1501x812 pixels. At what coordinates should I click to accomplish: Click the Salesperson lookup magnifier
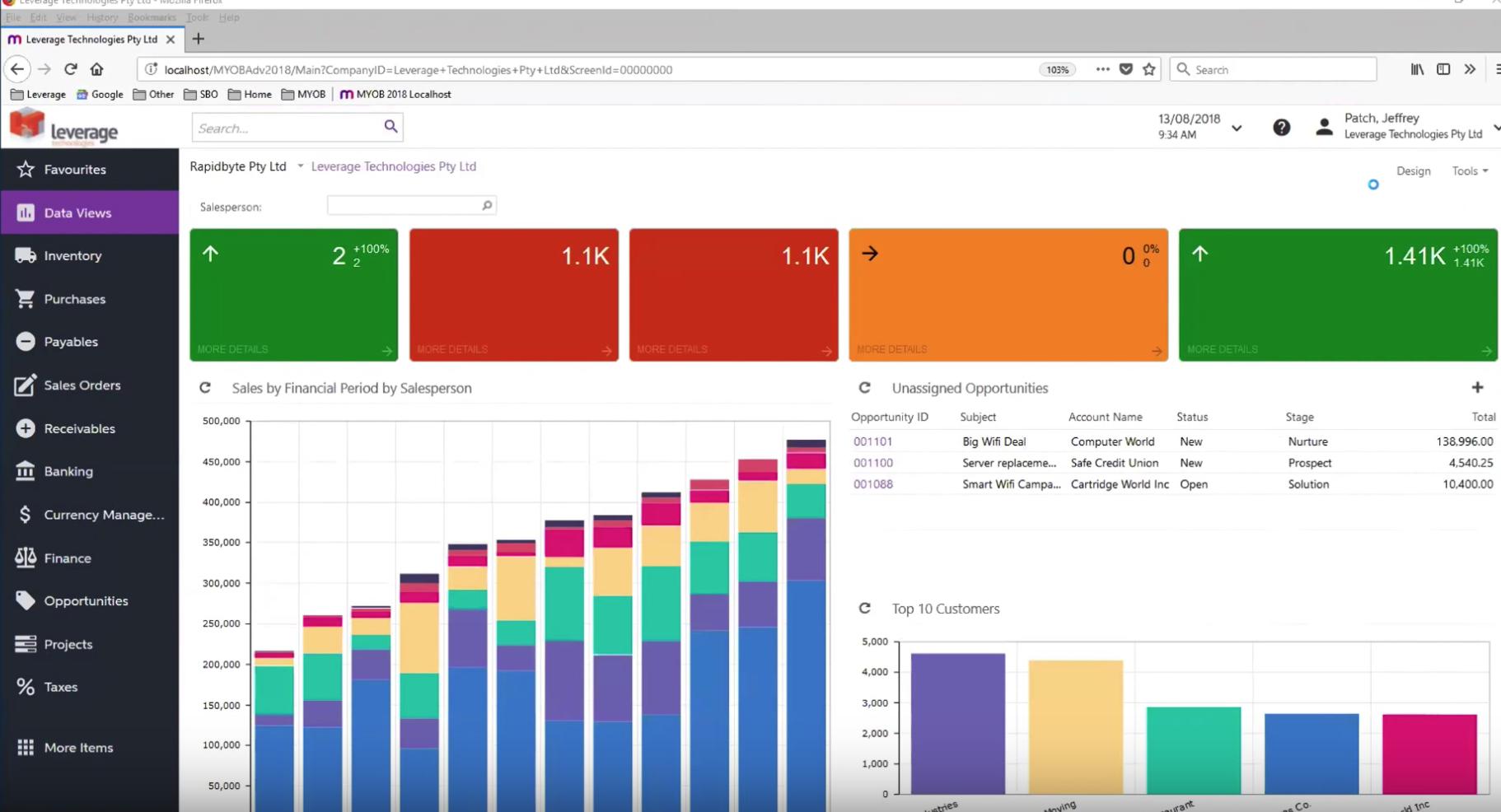[487, 206]
